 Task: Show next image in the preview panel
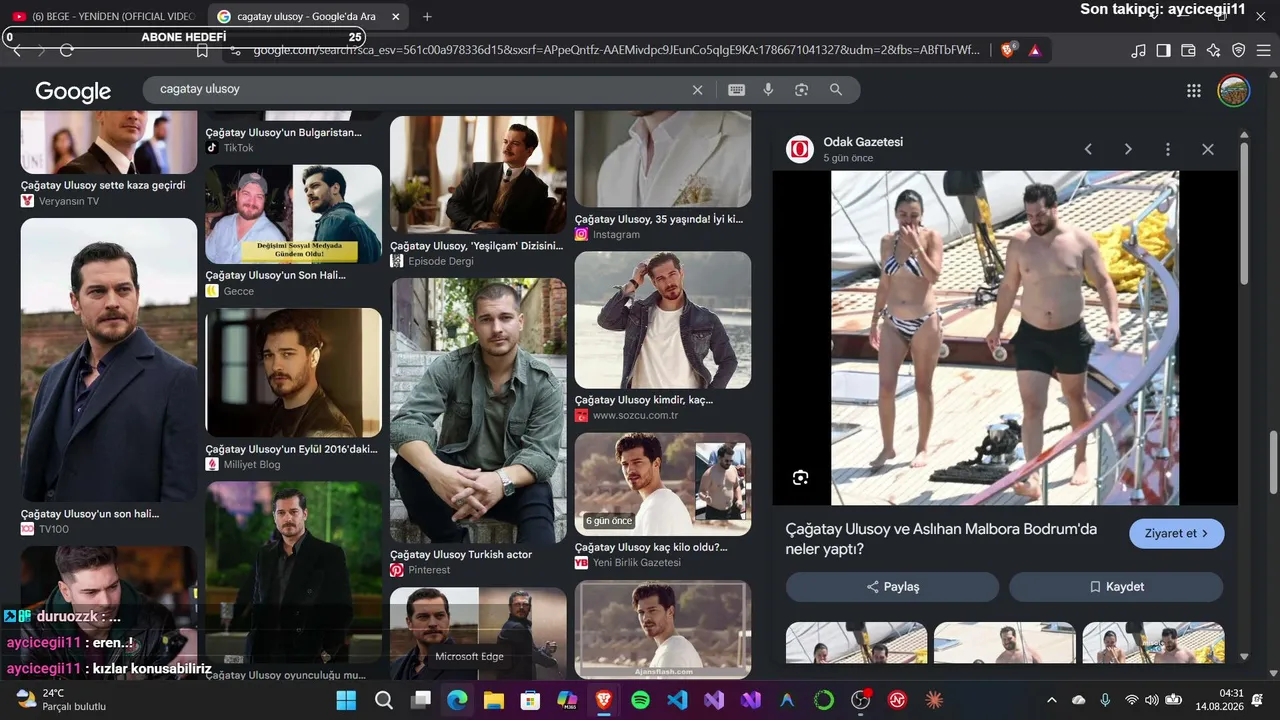(1128, 149)
